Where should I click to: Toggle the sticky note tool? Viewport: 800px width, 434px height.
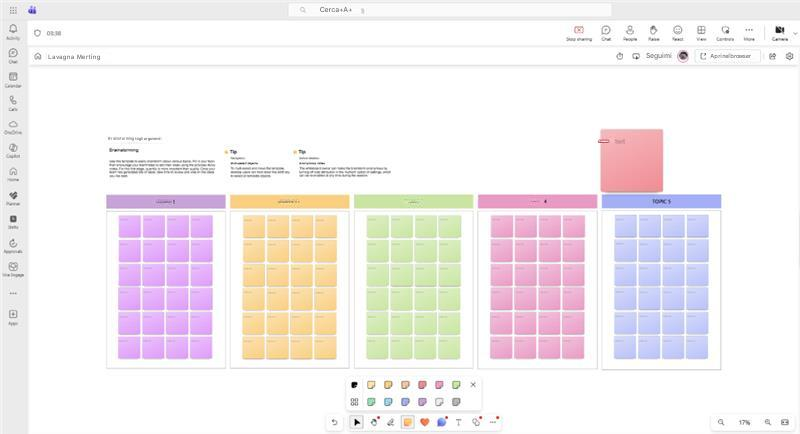click(x=408, y=422)
